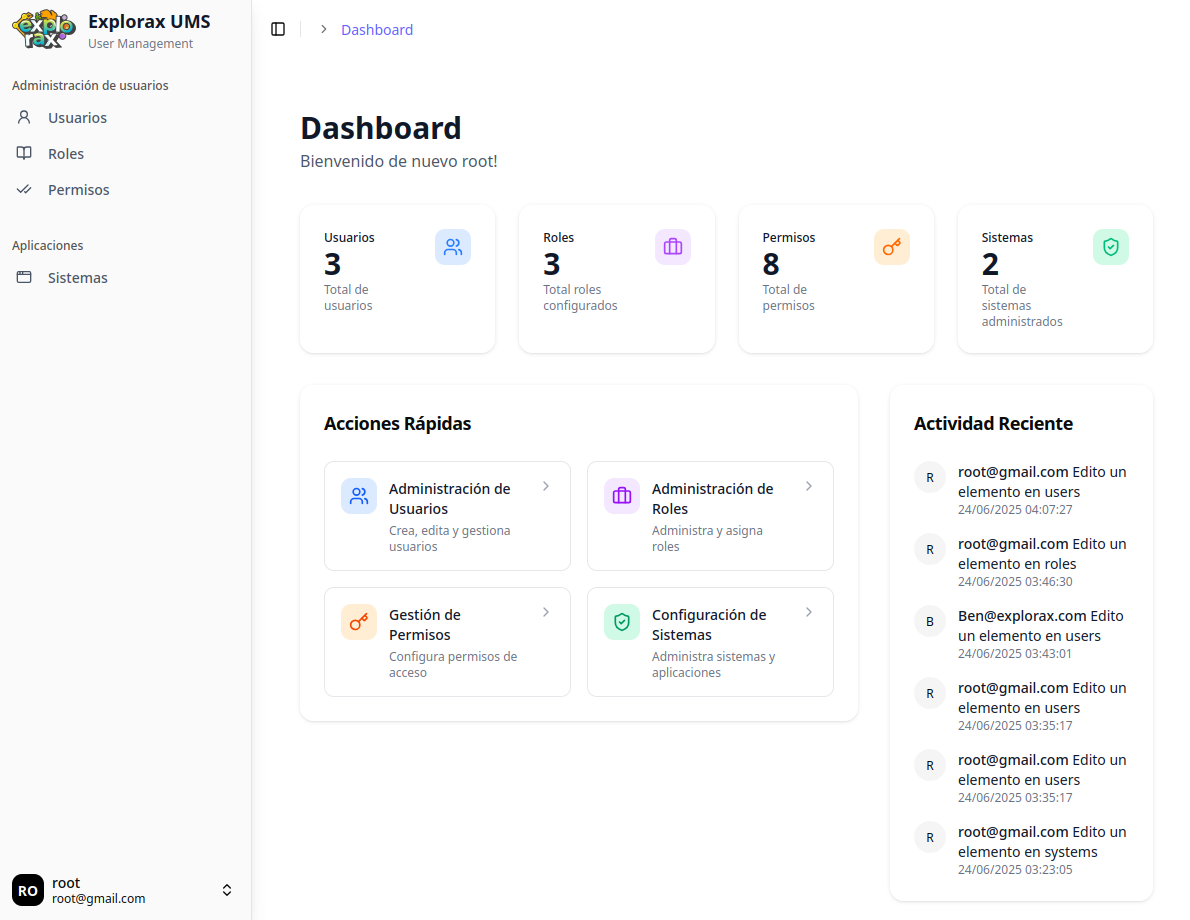This screenshot has width=1190, height=920.
Task: Click the green shield icon in Sistemas card
Action: click(x=1111, y=247)
